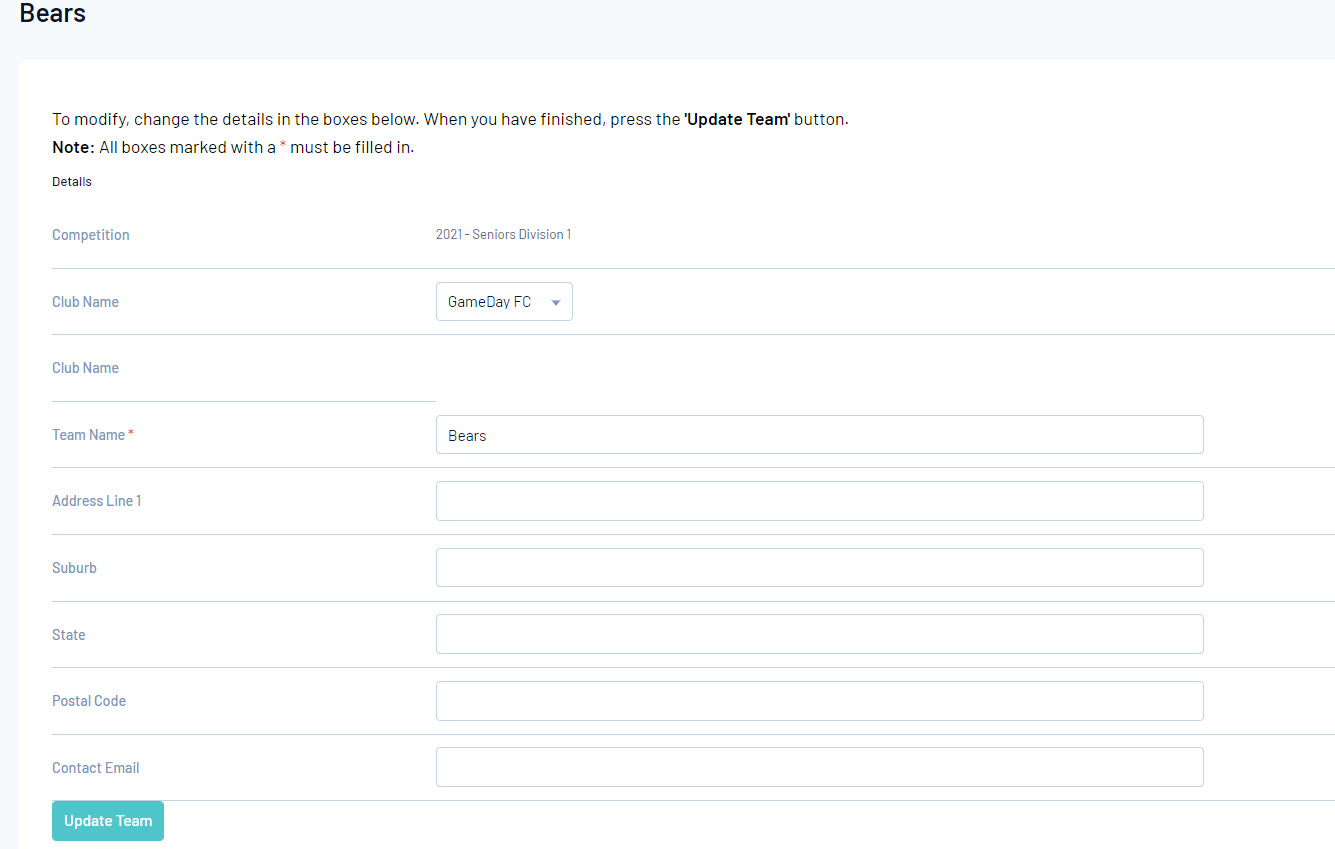Click the 'Contact Email' label
This screenshot has height=849, width=1335.
(96, 768)
